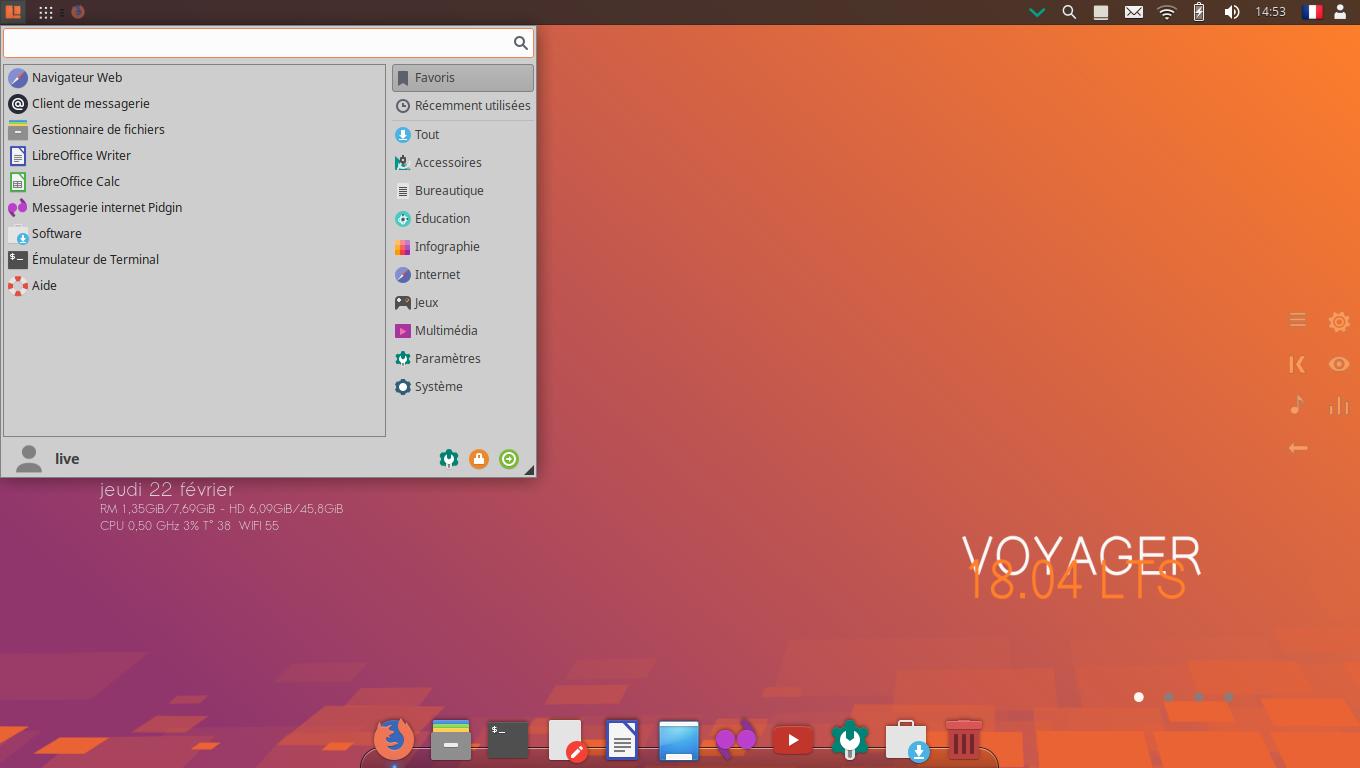Launch LibreOffice Writer from the menu list
1360x768 pixels.
(195, 155)
